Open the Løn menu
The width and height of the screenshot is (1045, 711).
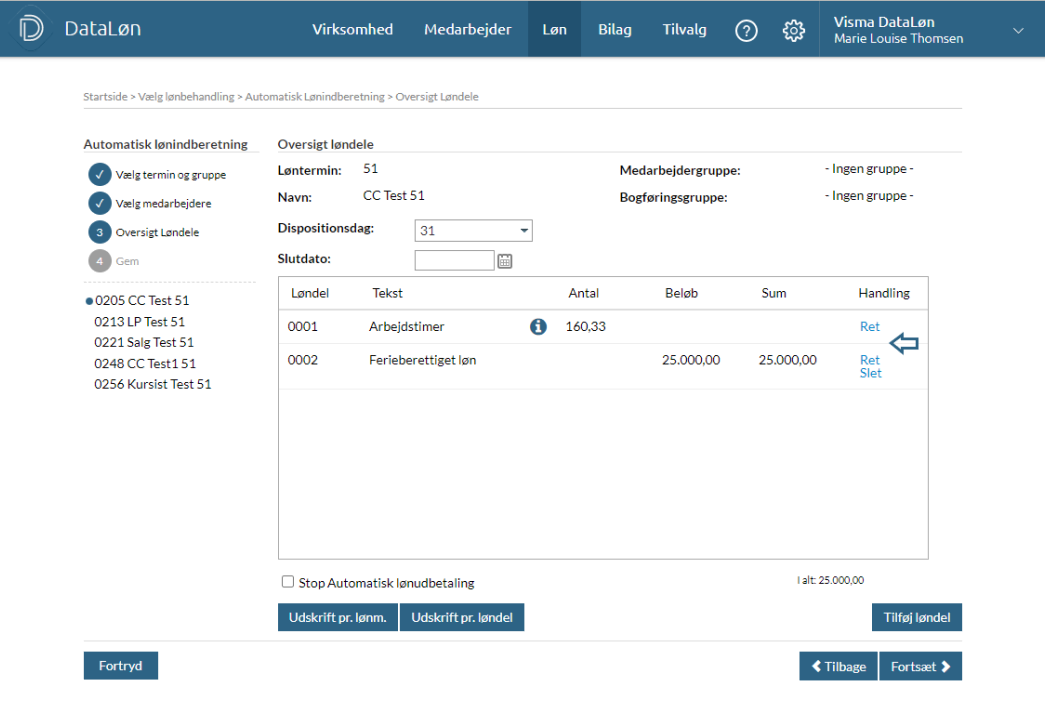[x=554, y=29]
